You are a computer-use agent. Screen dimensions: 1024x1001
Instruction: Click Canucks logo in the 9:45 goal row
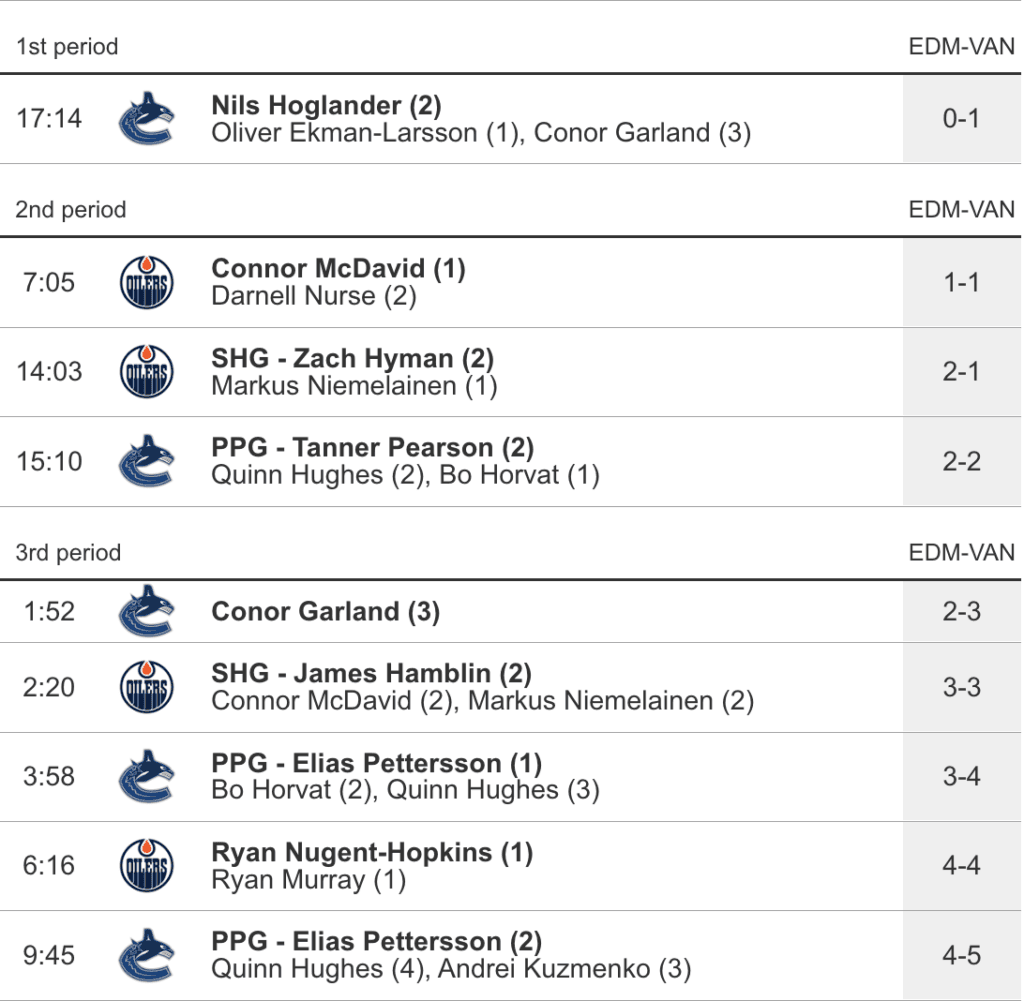[146, 956]
